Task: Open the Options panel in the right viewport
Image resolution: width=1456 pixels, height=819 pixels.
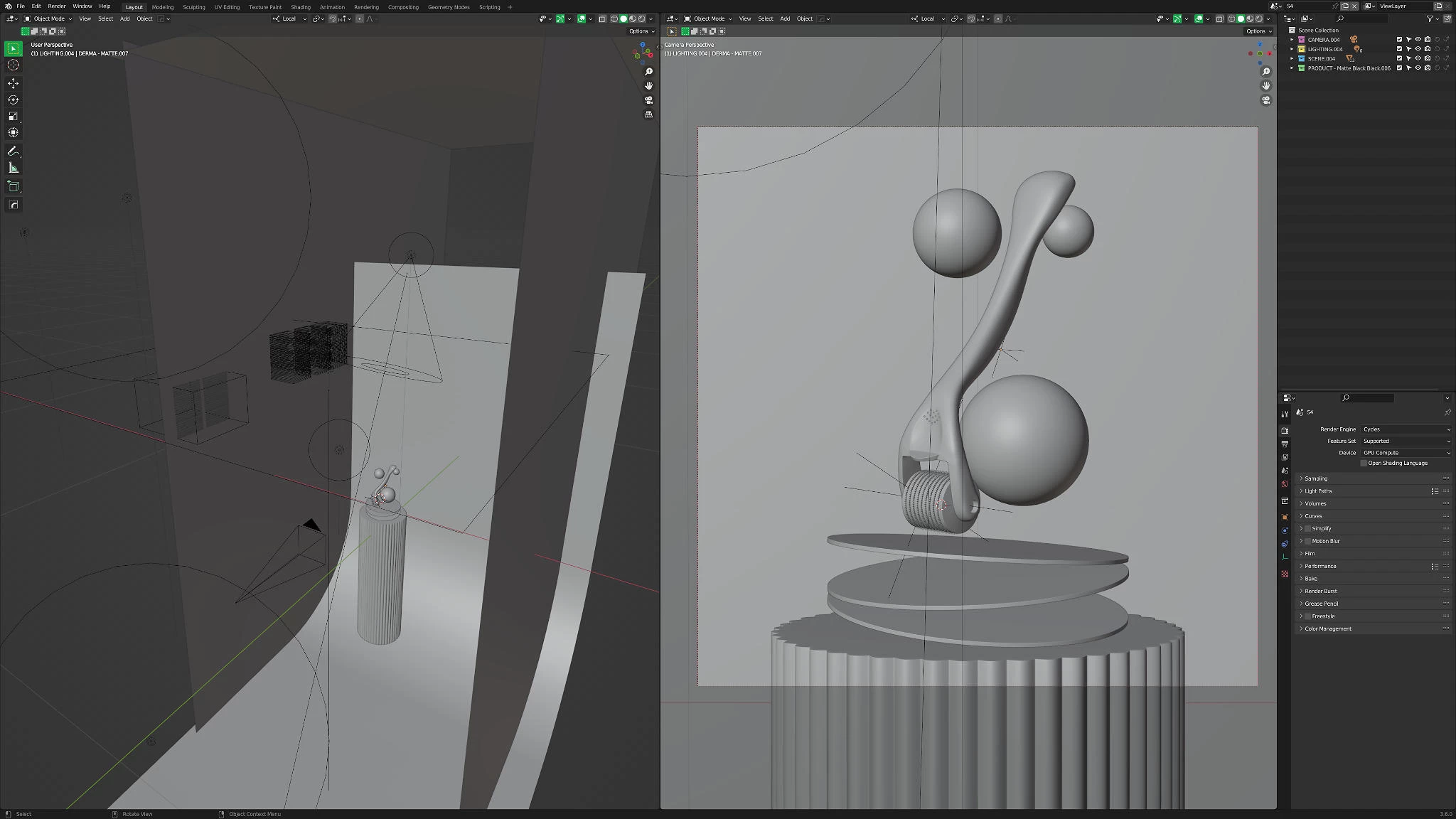Action: point(1257,31)
